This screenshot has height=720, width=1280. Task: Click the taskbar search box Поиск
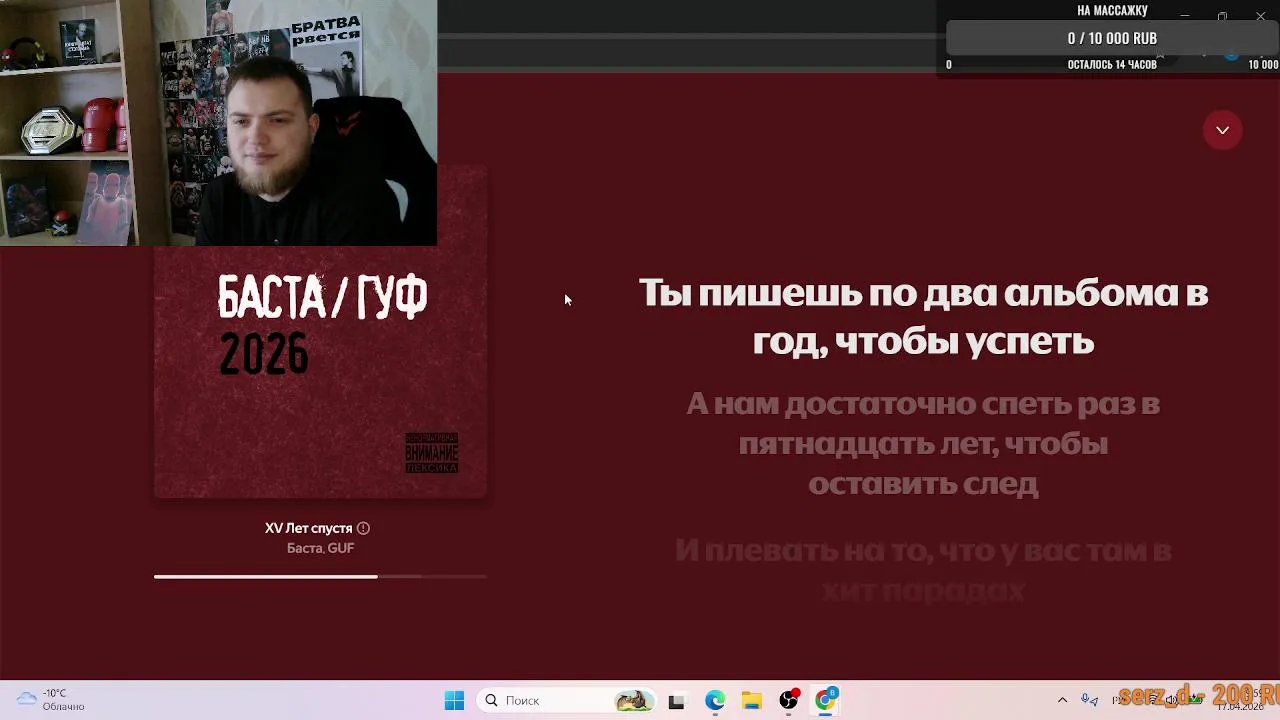566,700
